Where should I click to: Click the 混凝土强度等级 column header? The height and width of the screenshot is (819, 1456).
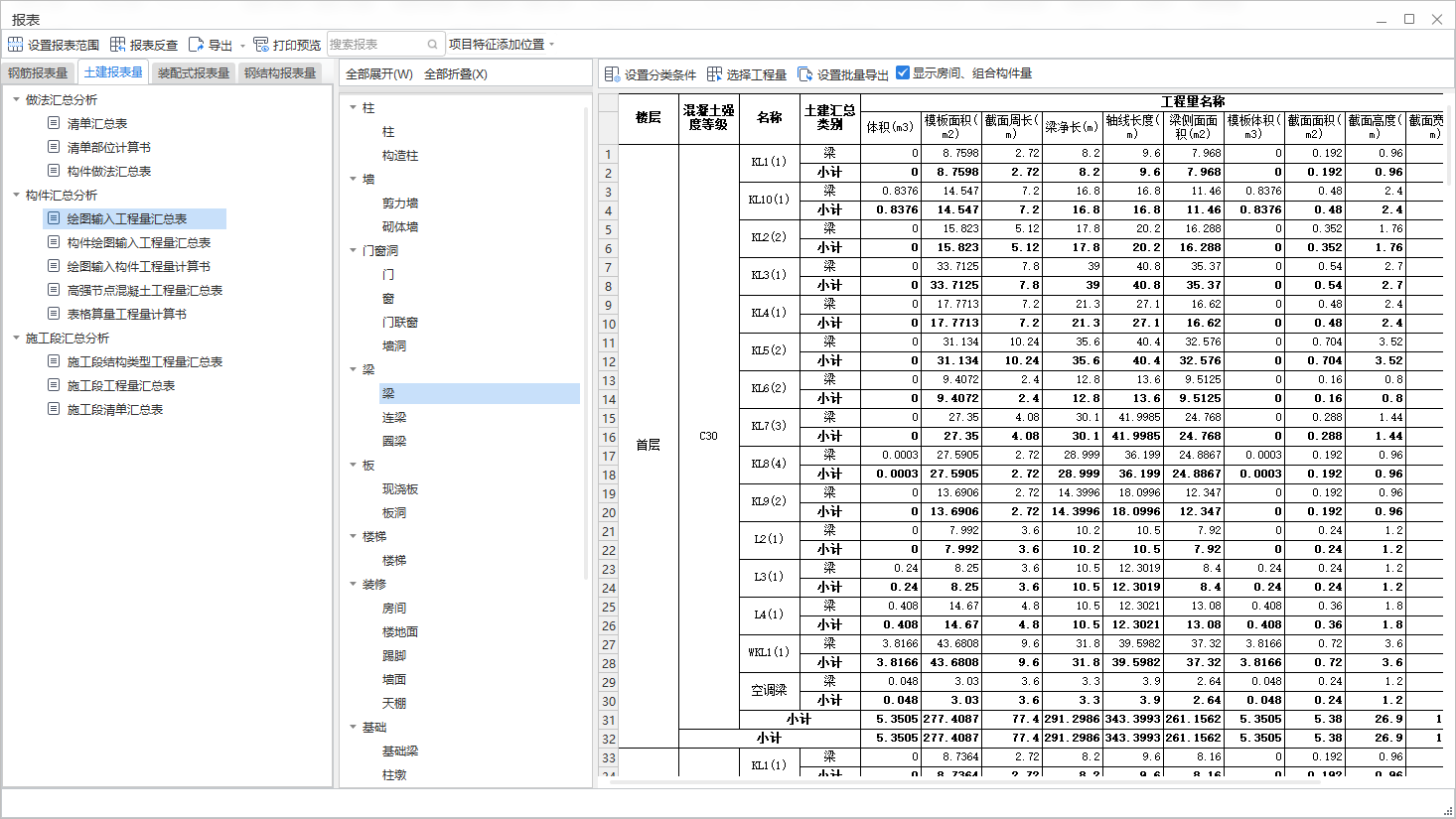click(x=708, y=117)
